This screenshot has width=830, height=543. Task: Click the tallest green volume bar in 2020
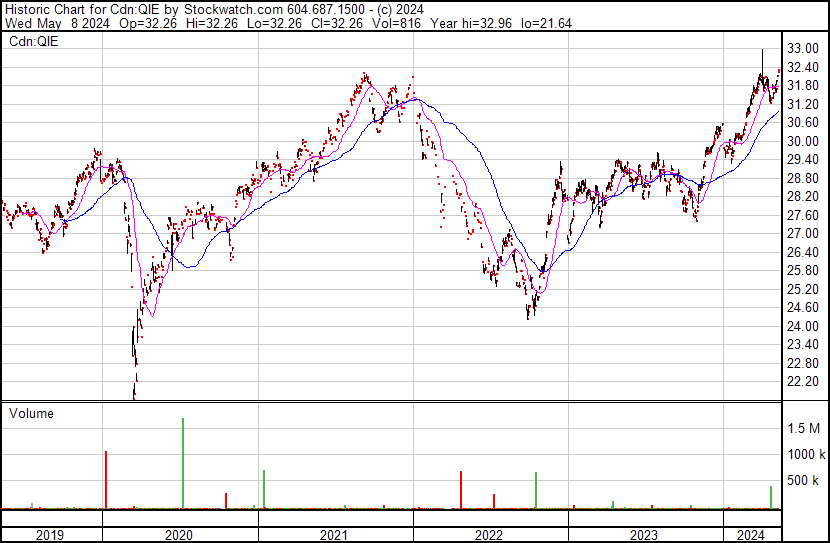[183, 465]
